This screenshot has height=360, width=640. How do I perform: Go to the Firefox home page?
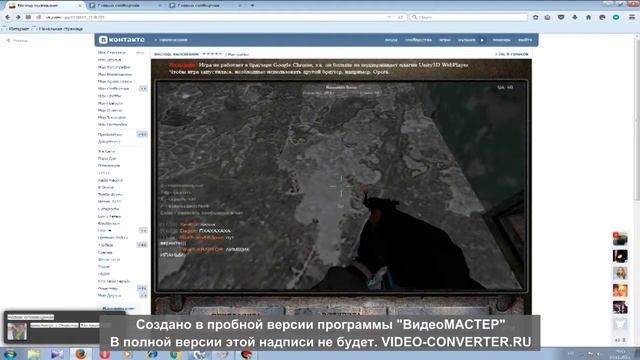point(588,17)
